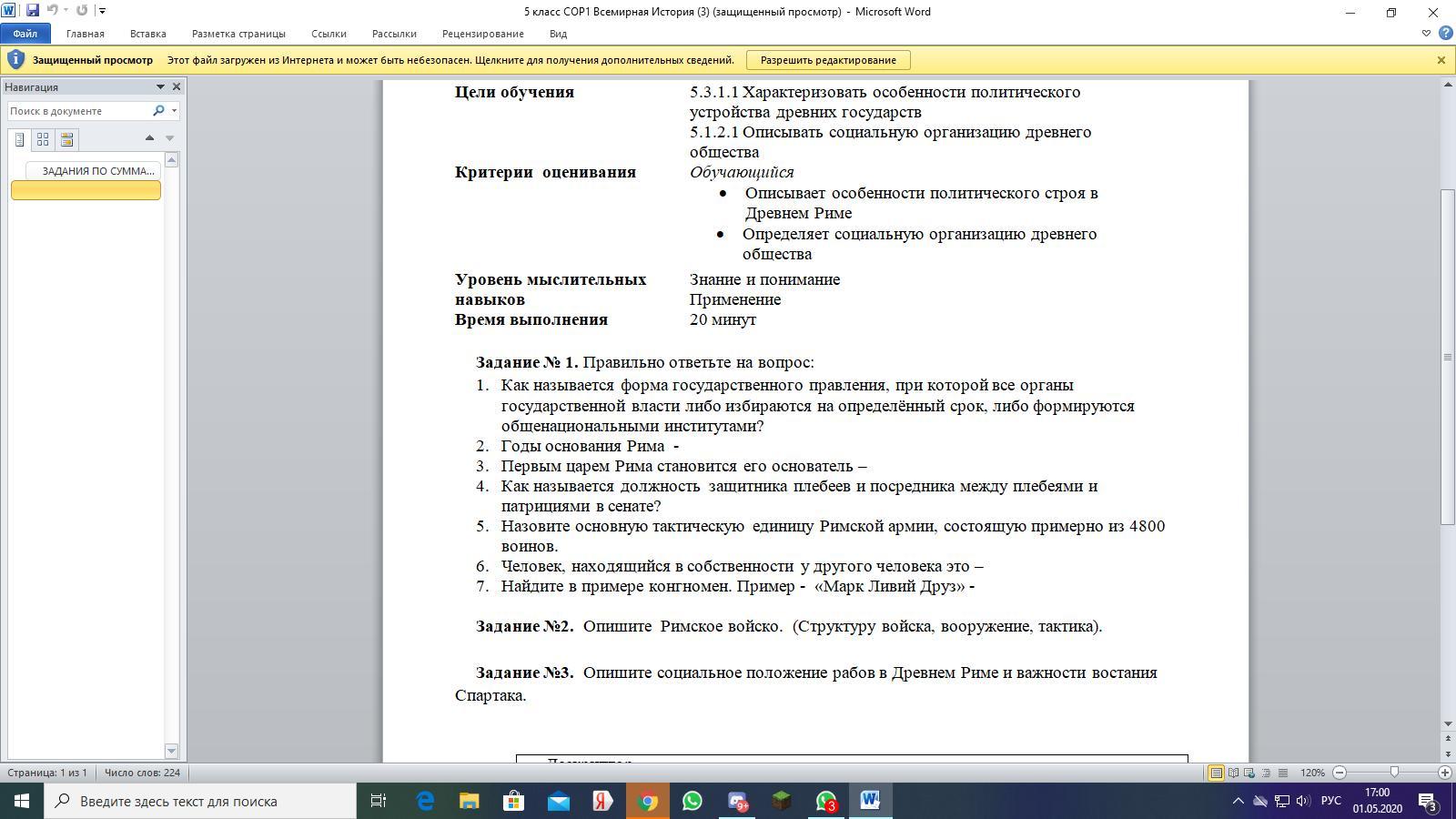Click the zoom slider handle

(1394, 773)
